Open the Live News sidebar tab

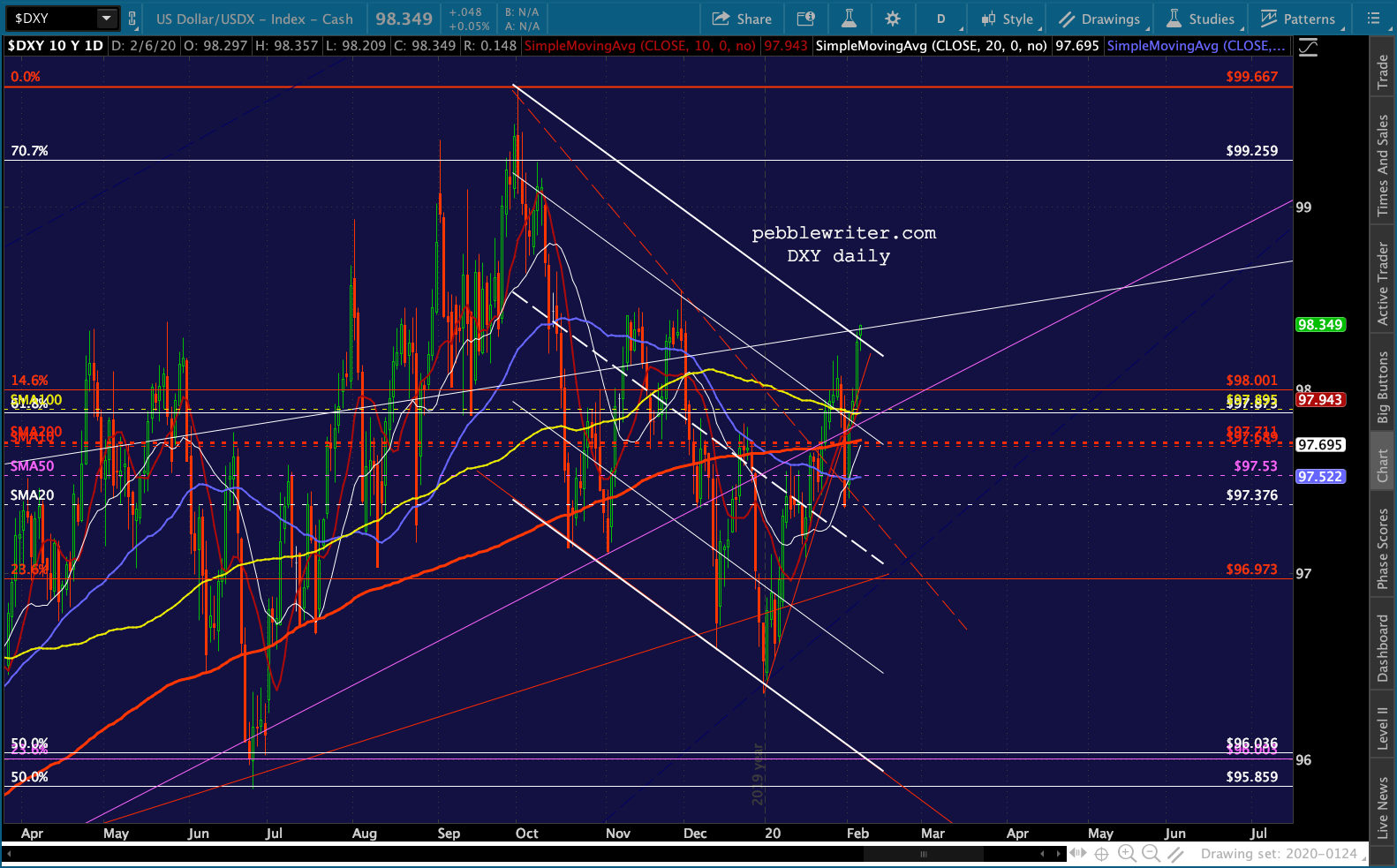pyautogui.click(x=1383, y=807)
